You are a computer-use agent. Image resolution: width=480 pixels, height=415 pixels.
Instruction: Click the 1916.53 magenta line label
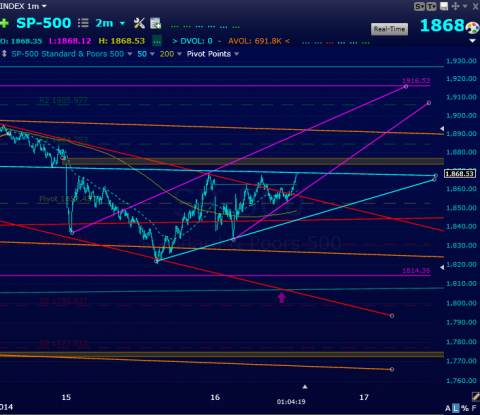[416, 81]
